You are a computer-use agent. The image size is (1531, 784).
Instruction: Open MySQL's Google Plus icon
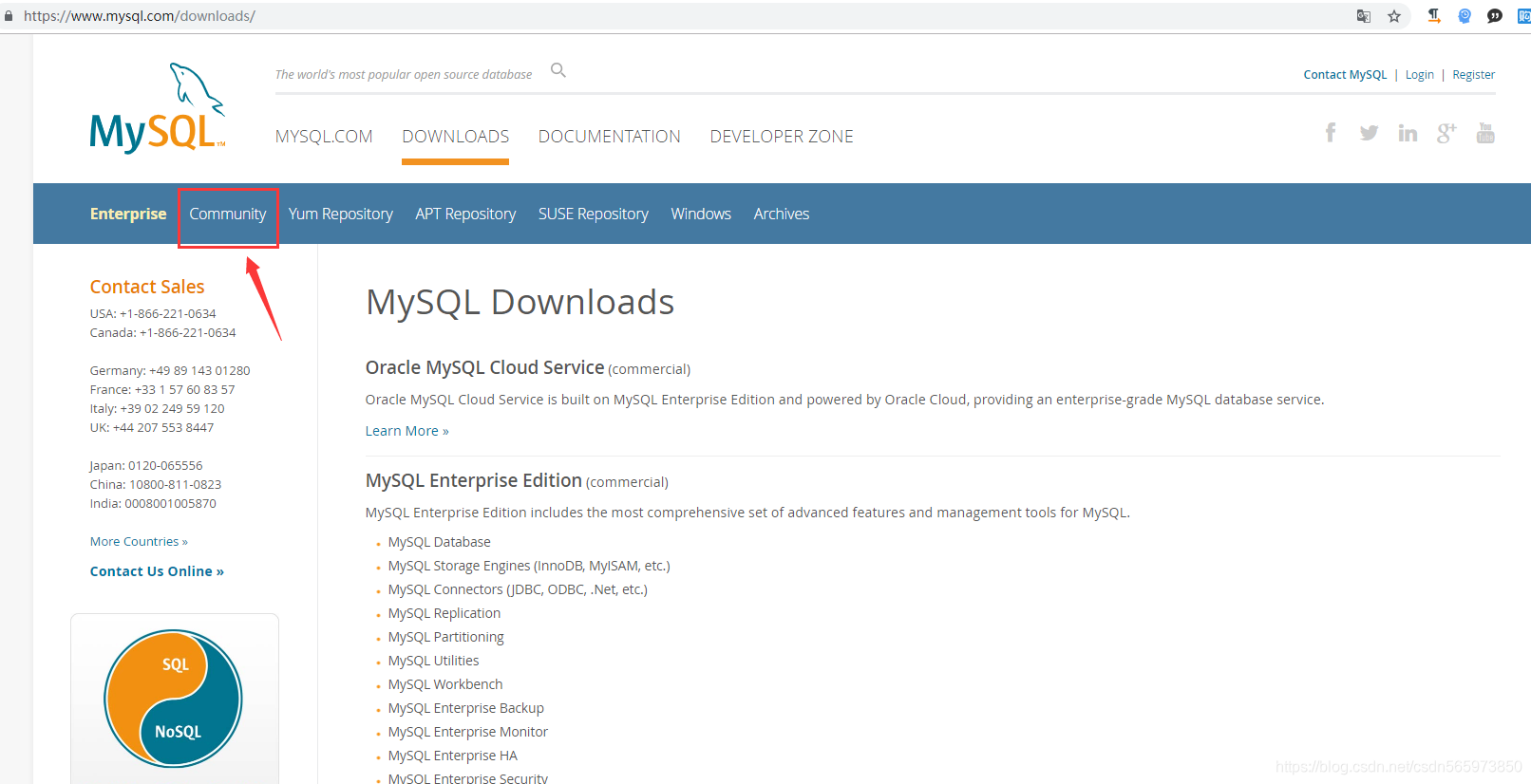(1446, 133)
